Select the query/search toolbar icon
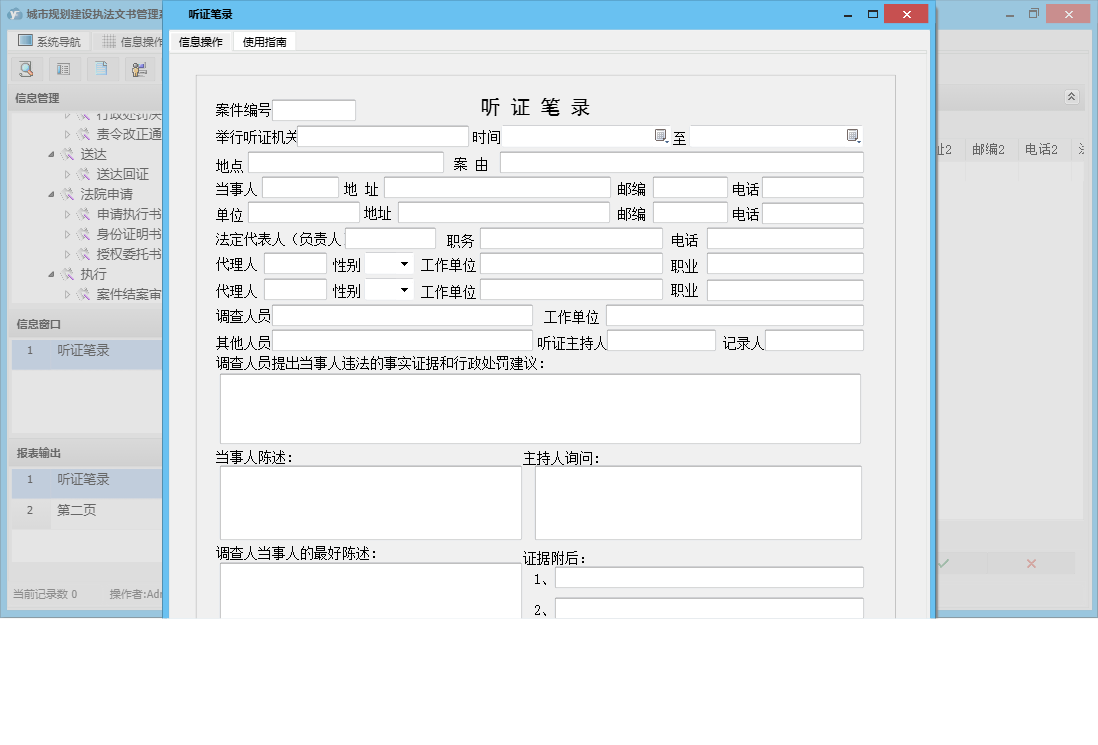1098x745 pixels. (26, 69)
